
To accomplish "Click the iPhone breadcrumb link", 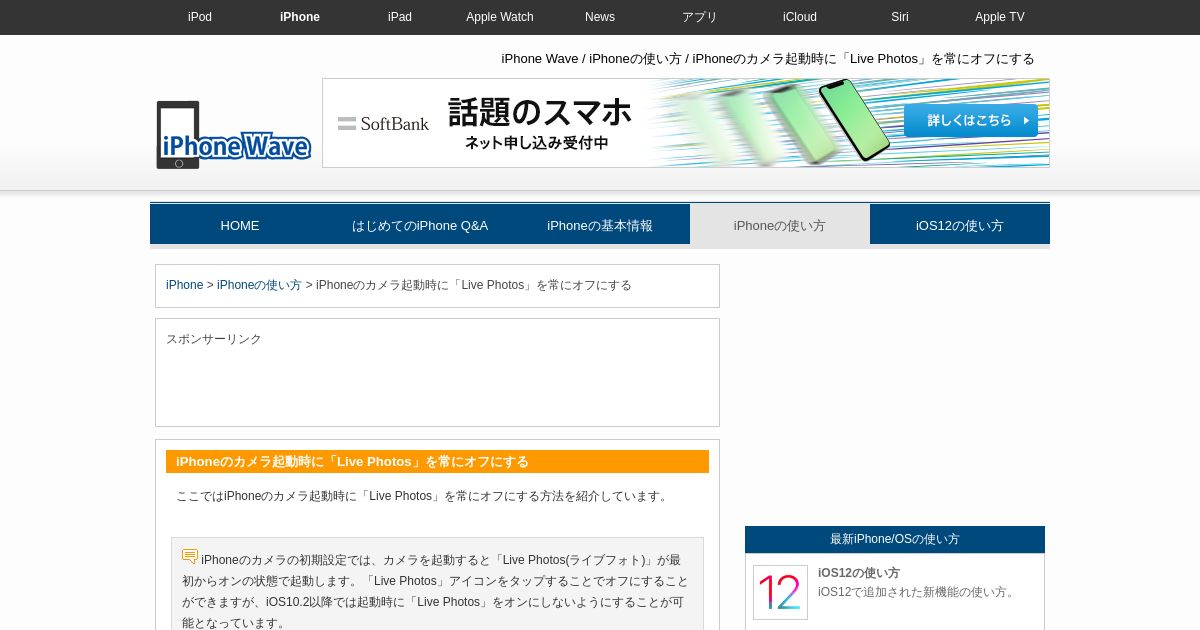I will (184, 285).
